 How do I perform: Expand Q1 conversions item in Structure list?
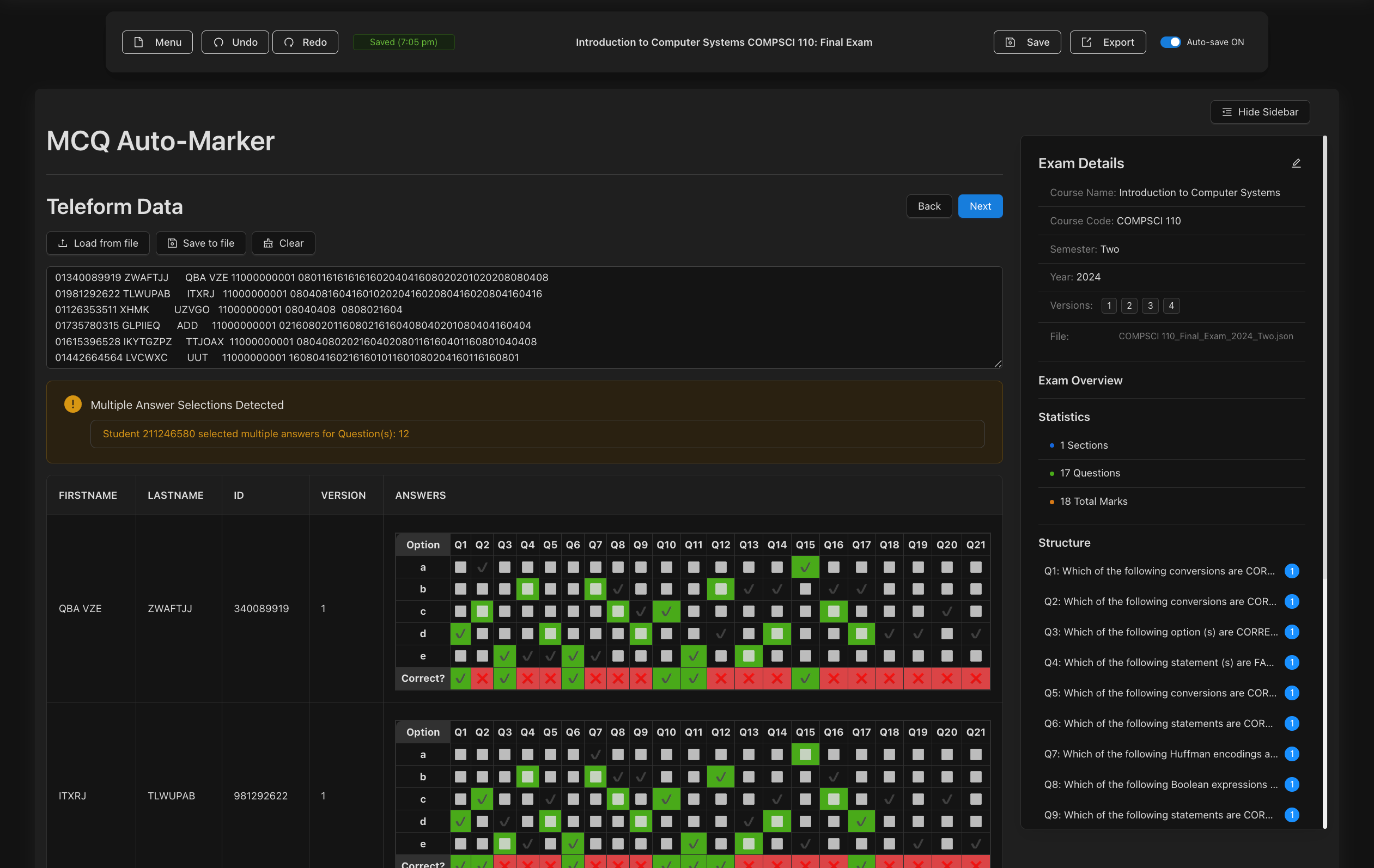1158,571
